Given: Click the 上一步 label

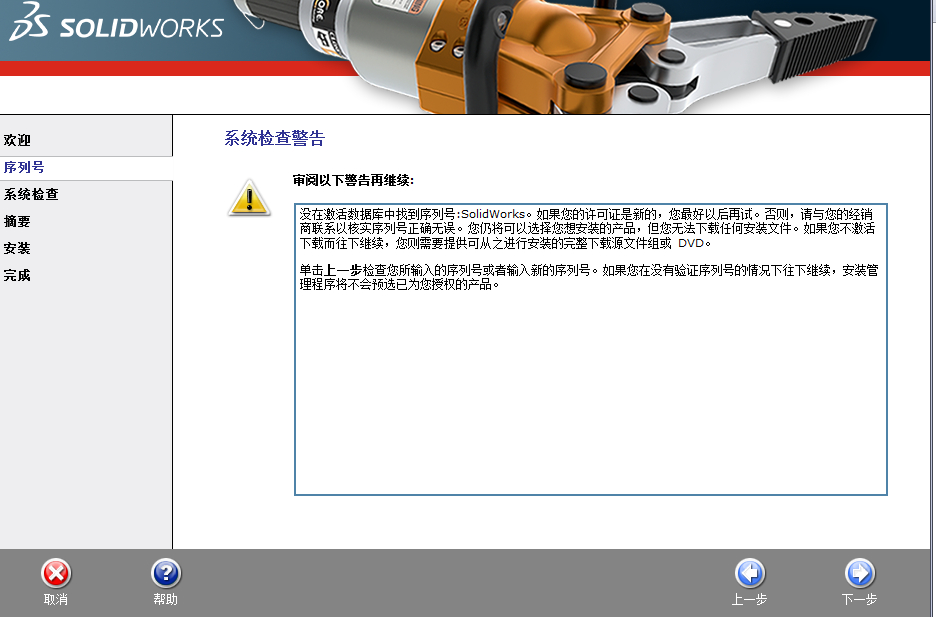Looking at the screenshot, I should [x=749, y=599].
